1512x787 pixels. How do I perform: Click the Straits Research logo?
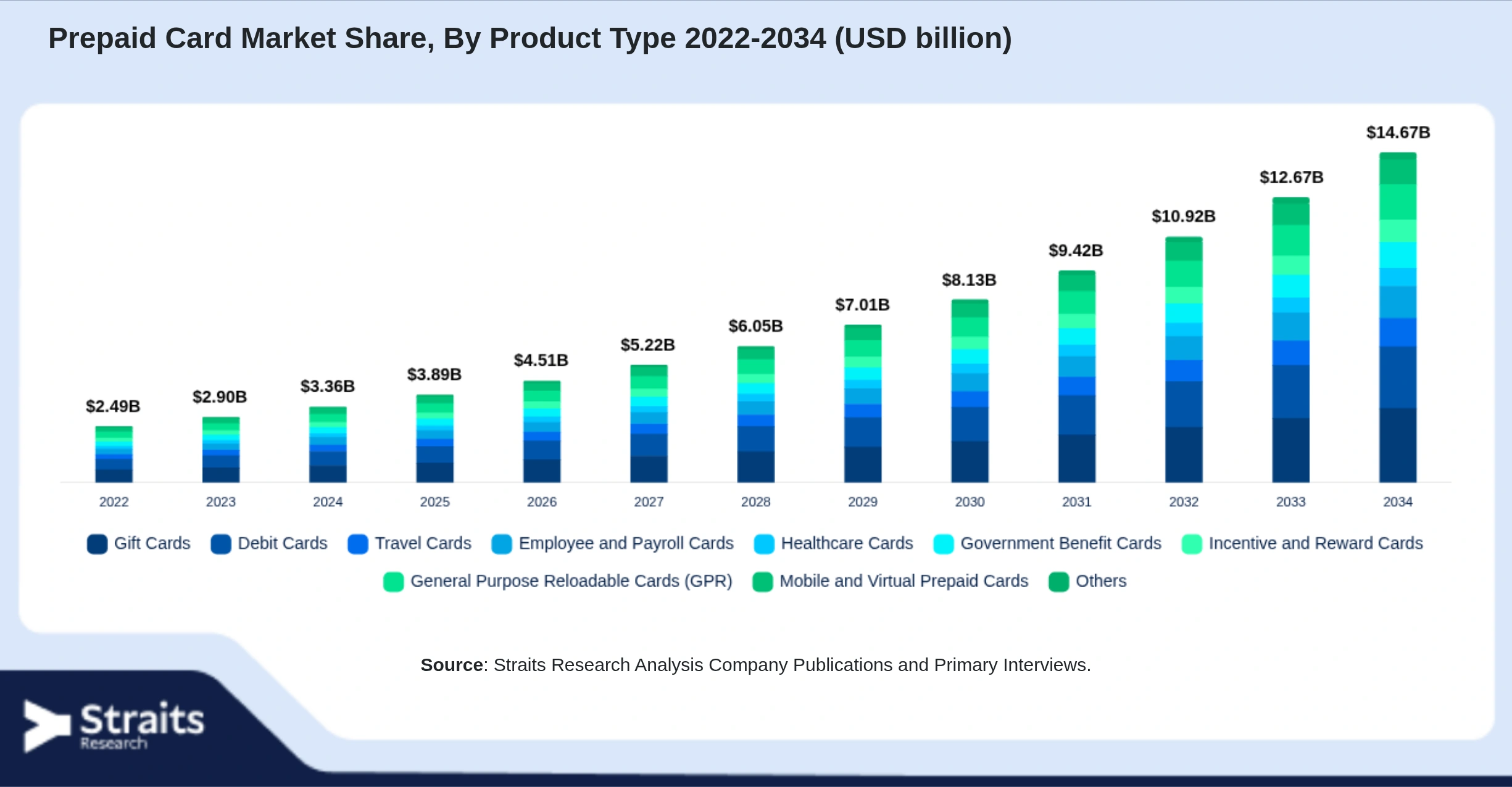[114, 726]
